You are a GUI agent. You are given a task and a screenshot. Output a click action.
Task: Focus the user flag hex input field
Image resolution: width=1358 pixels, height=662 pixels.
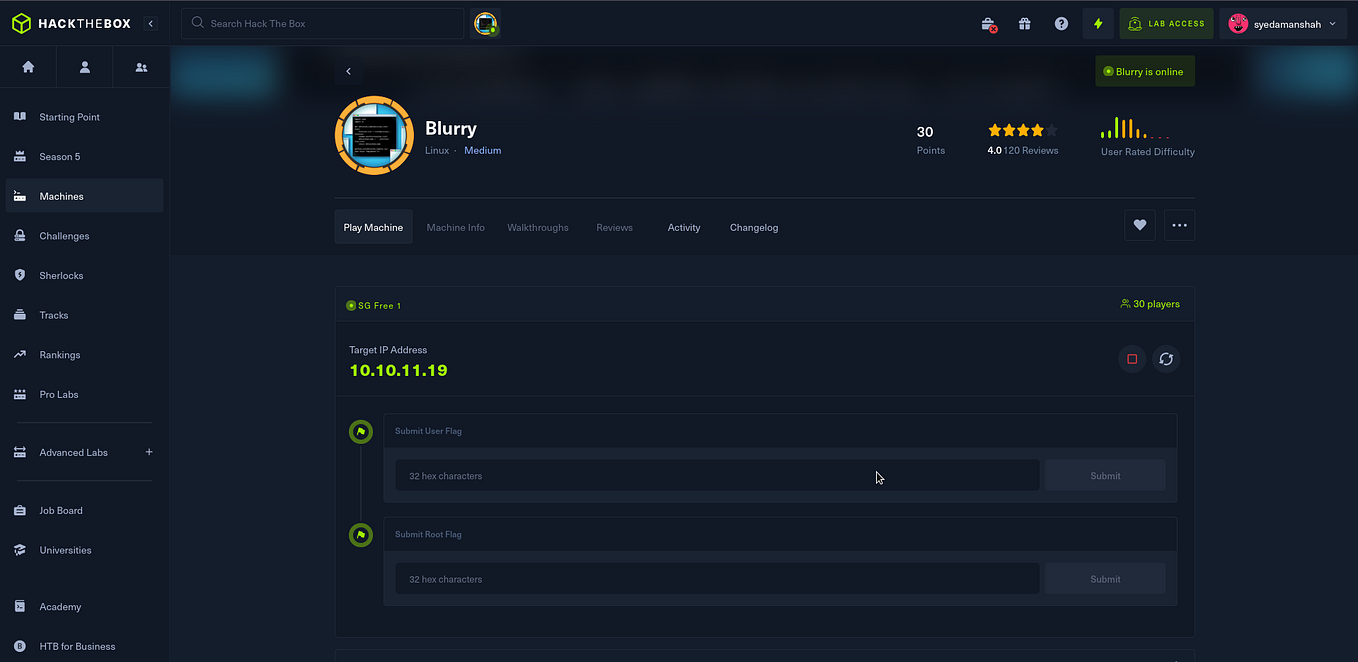point(717,476)
